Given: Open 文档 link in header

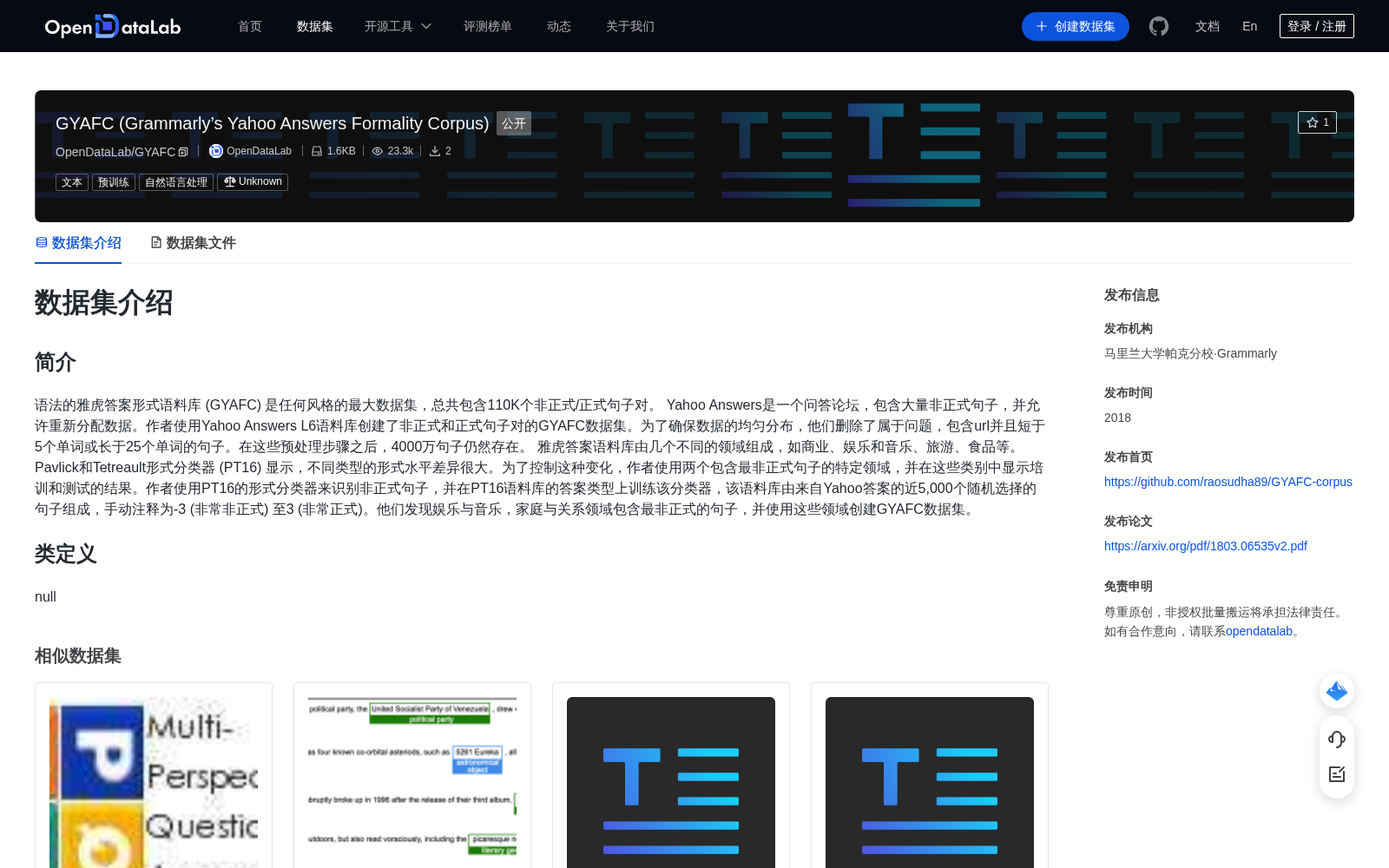Looking at the screenshot, I should click(1208, 26).
